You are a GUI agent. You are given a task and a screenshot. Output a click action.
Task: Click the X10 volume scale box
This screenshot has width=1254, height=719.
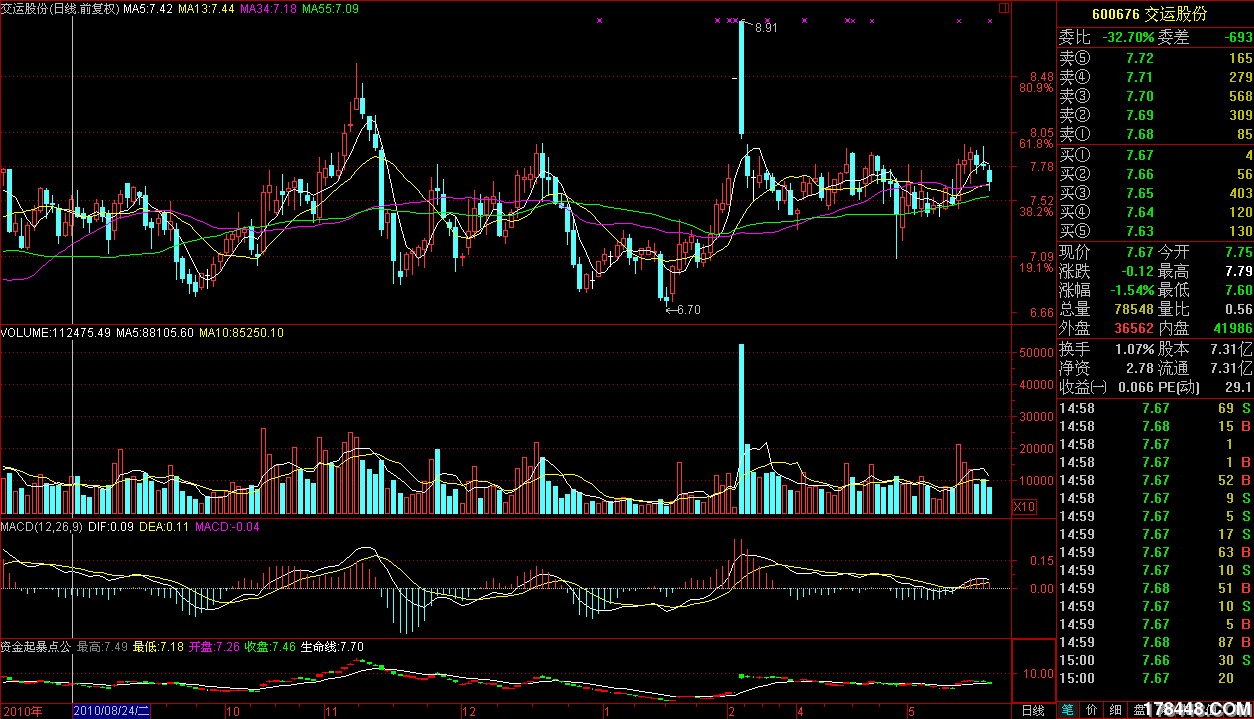point(1024,507)
